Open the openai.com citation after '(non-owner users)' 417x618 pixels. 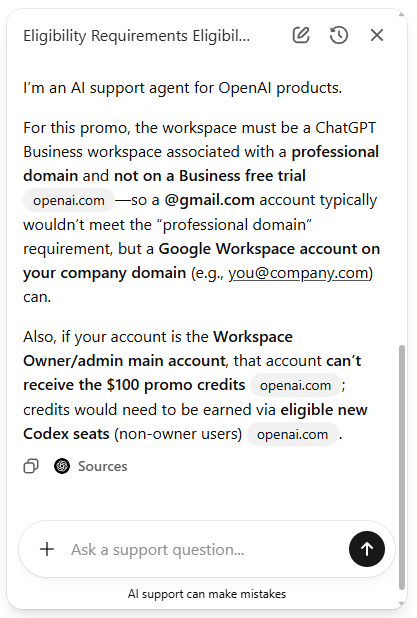[292, 434]
